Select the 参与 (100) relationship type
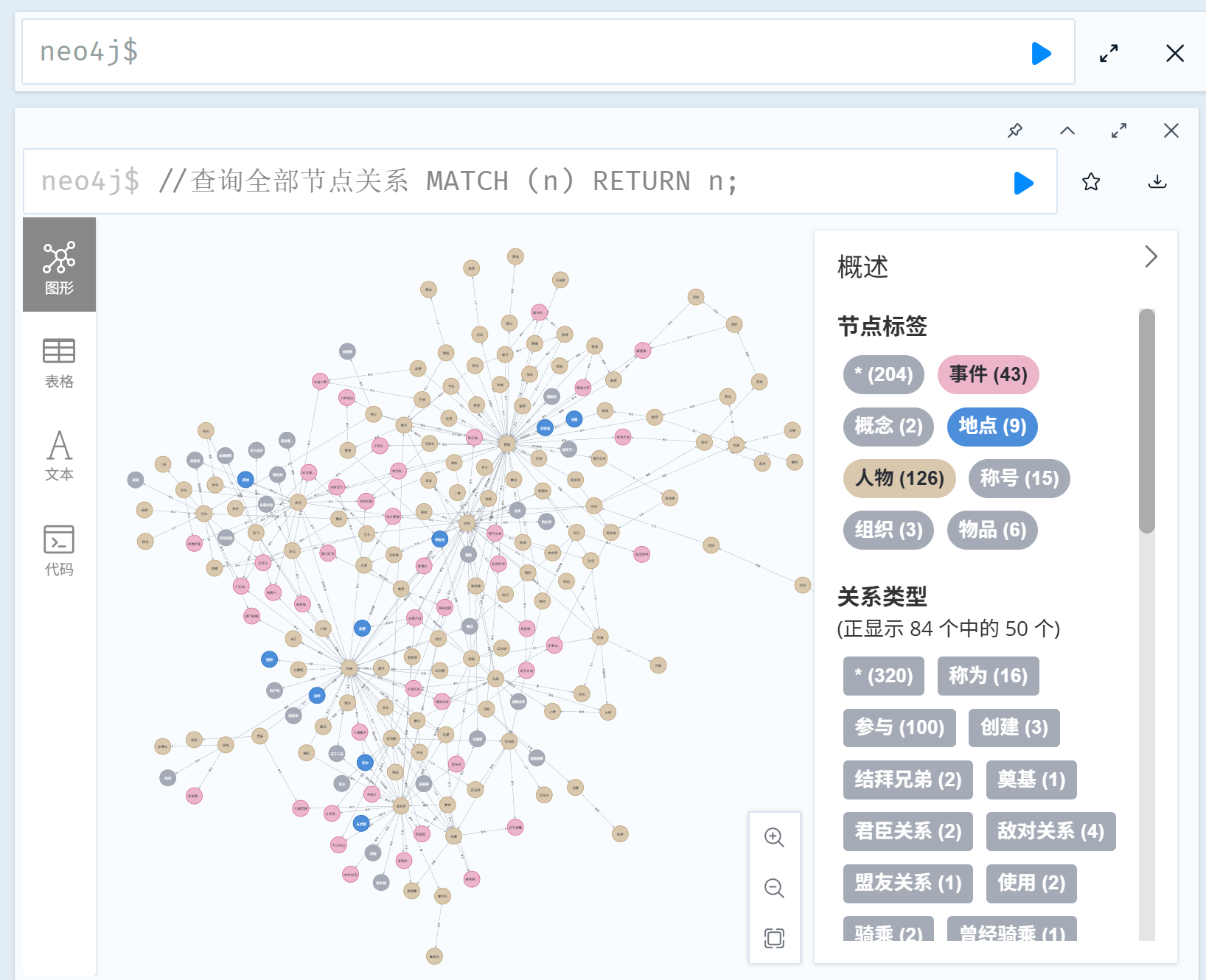The height and width of the screenshot is (980, 1206). pyautogui.click(x=899, y=728)
